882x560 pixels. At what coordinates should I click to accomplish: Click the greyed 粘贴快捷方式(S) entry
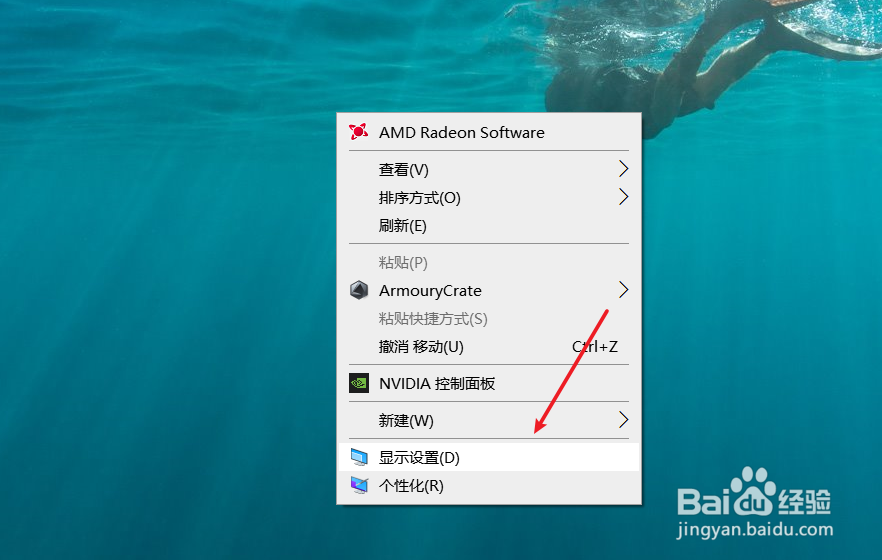(488, 319)
